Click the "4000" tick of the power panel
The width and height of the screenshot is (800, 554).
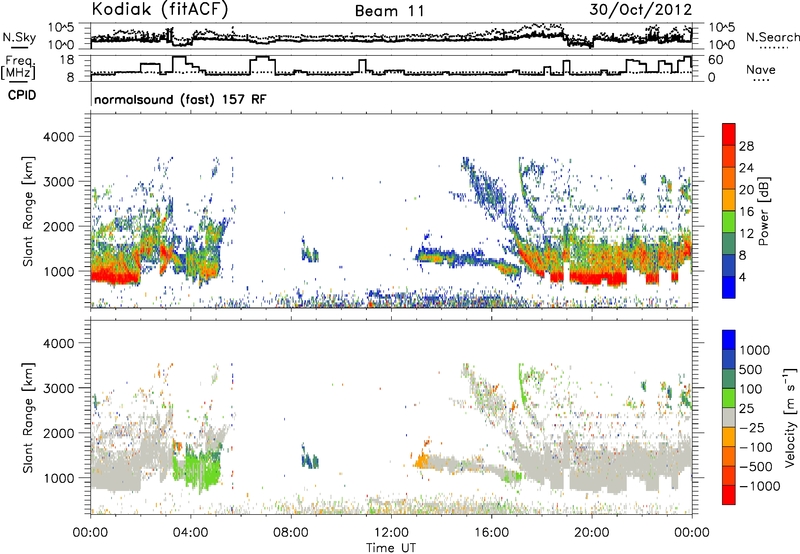click(x=59, y=137)
